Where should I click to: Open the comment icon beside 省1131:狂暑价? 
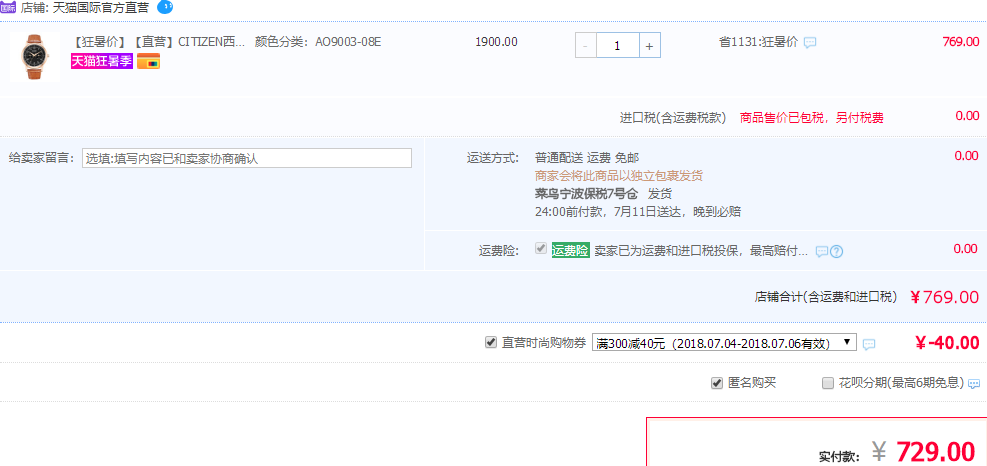(810, 43)
